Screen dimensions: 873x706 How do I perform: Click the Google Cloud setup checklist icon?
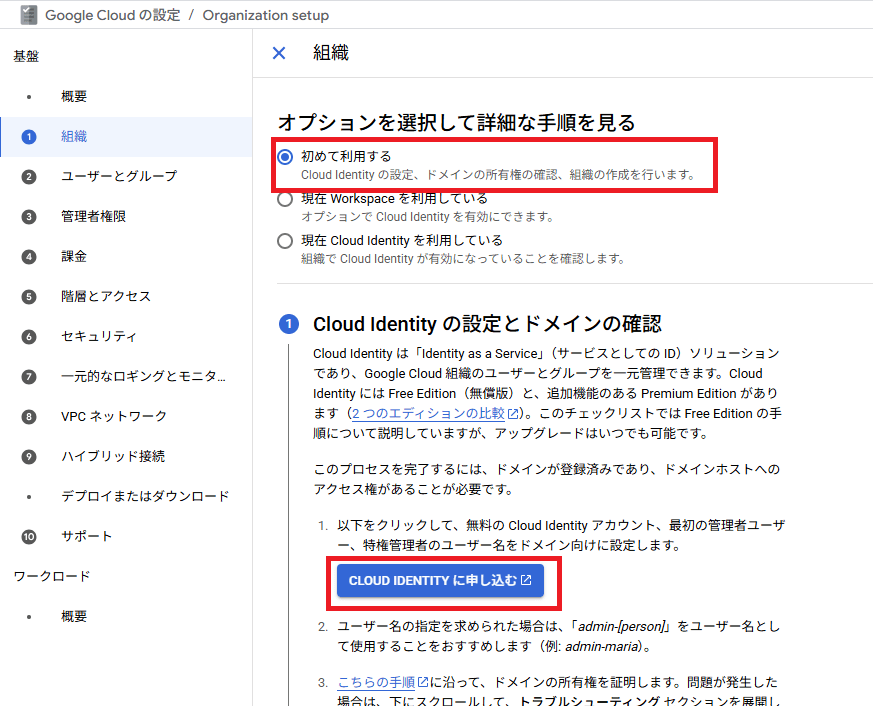29,15
